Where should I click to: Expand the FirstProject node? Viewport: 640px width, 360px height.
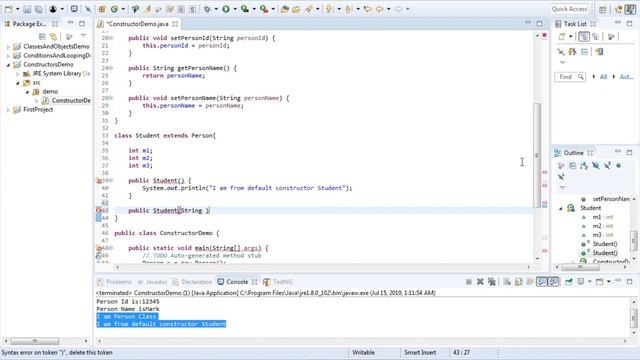(8, 110)
